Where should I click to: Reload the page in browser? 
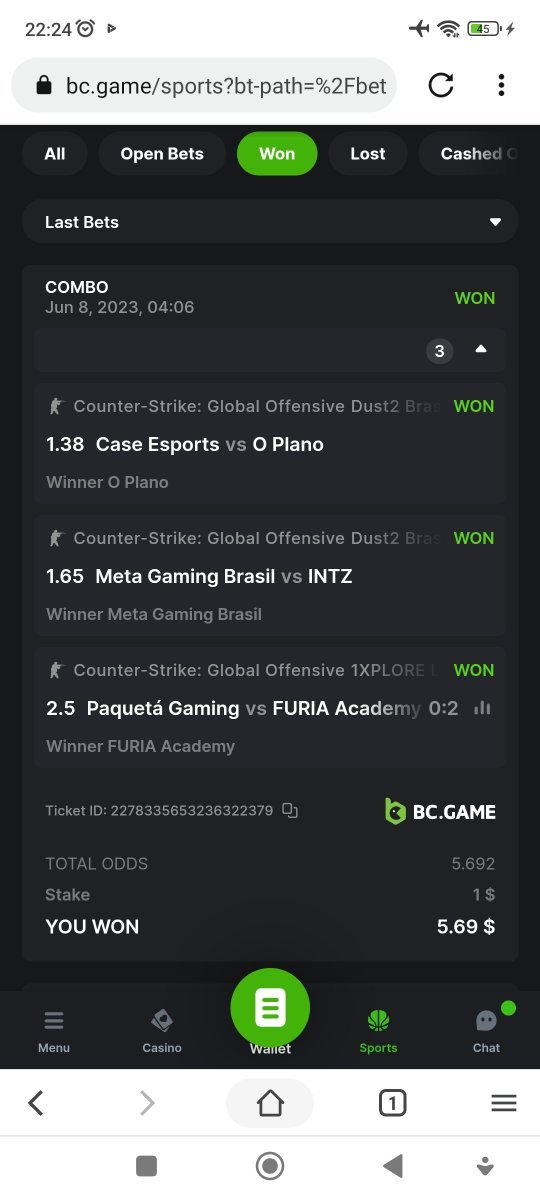pyautogui.click(x=441, y=85)
